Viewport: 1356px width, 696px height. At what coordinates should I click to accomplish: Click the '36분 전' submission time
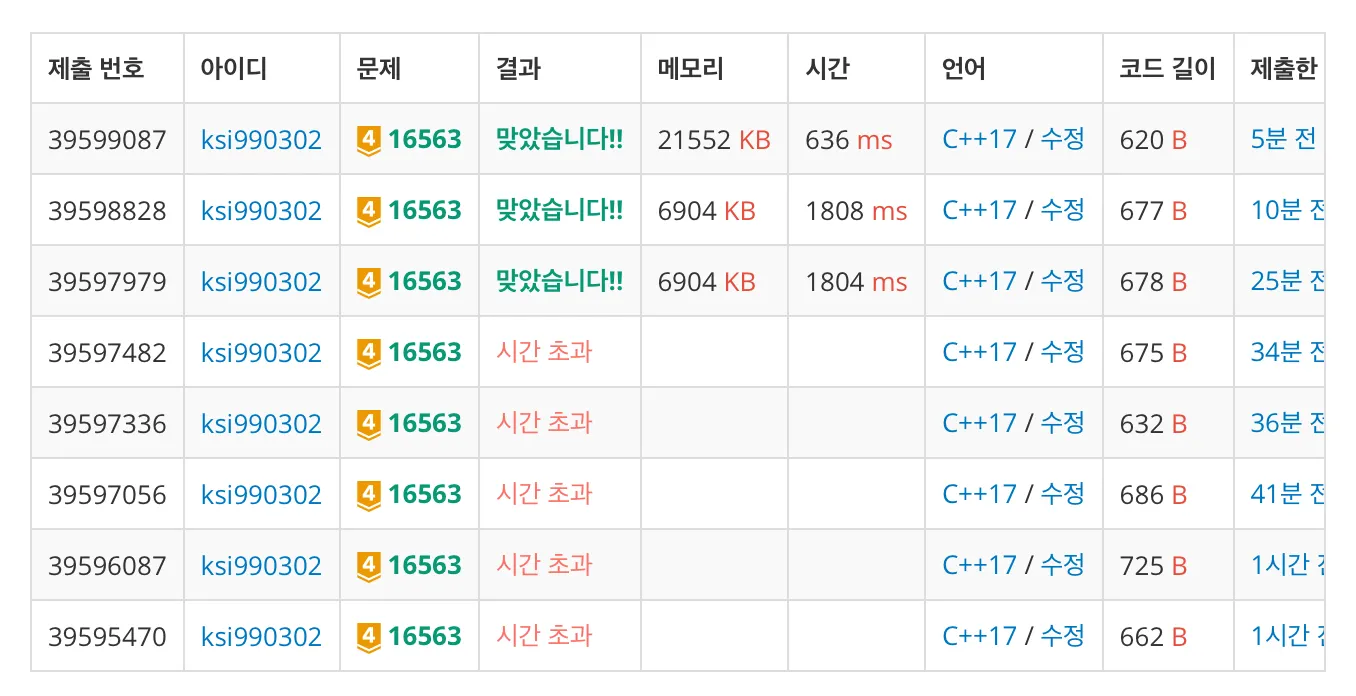(x=1287, y=424)
